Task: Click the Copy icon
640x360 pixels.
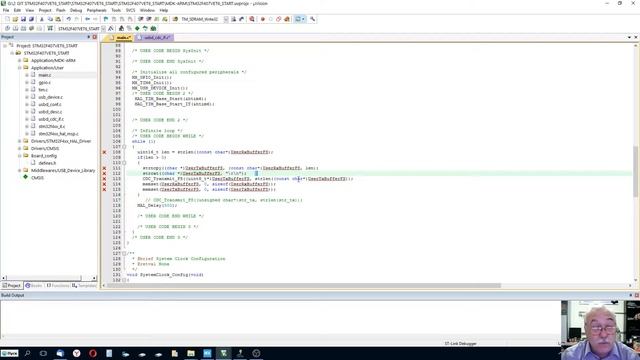Action: [x=50, y=19]
